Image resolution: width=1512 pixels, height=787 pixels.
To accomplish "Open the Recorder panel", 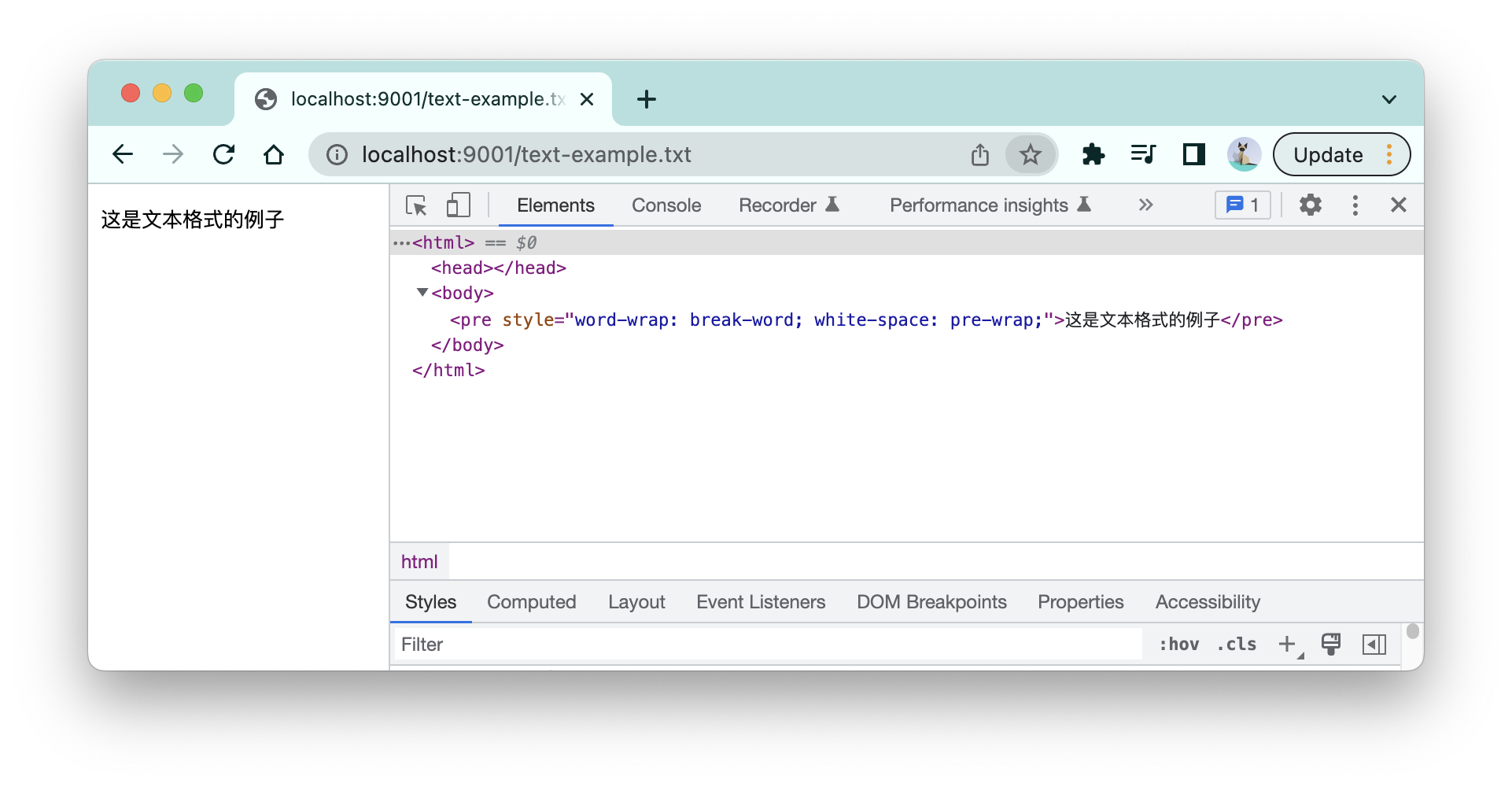I will click(x=789, y=205).
